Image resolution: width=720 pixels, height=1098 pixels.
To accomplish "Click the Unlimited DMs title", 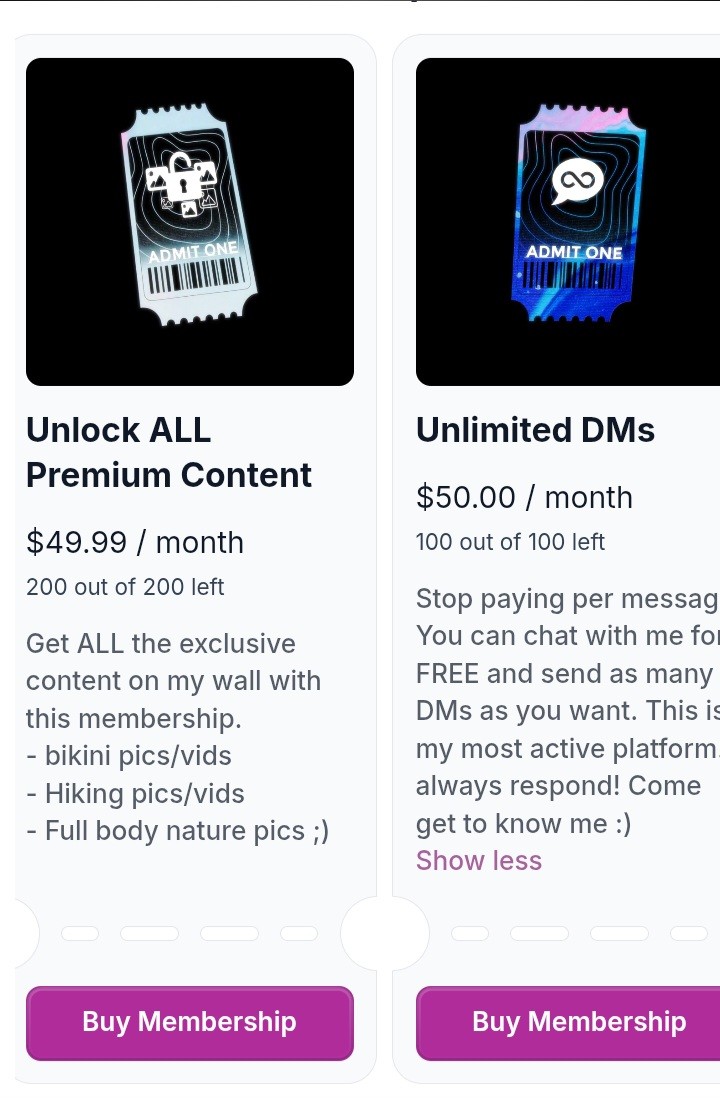I will click(x=535, y=430).
